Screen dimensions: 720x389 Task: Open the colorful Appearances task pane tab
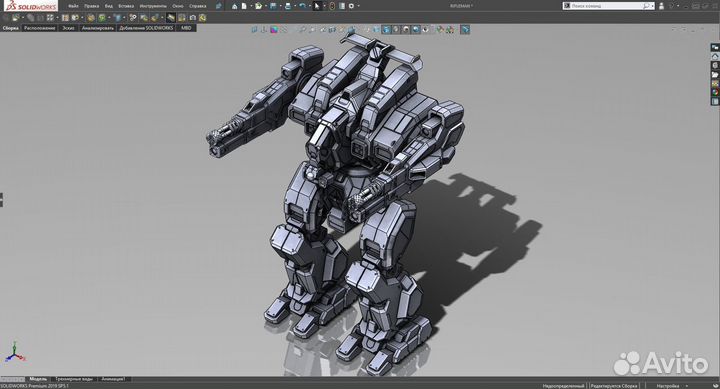tap(715, 92)
